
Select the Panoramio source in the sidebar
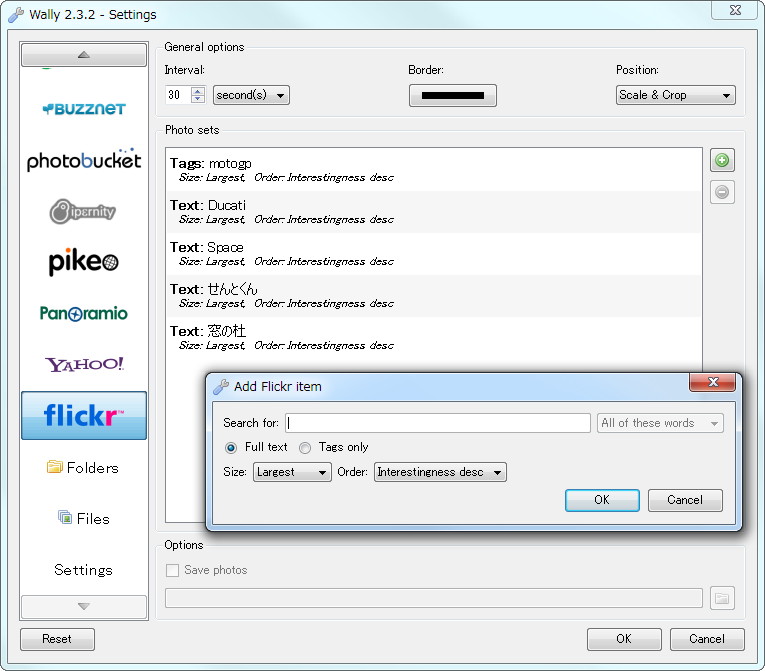tap(84, 313)
